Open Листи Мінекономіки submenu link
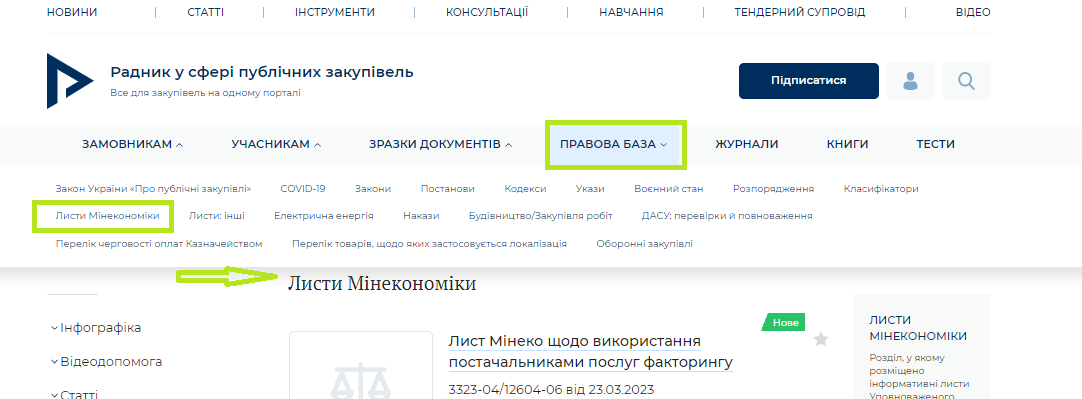The image size is (1082, 399). point(103,216)
